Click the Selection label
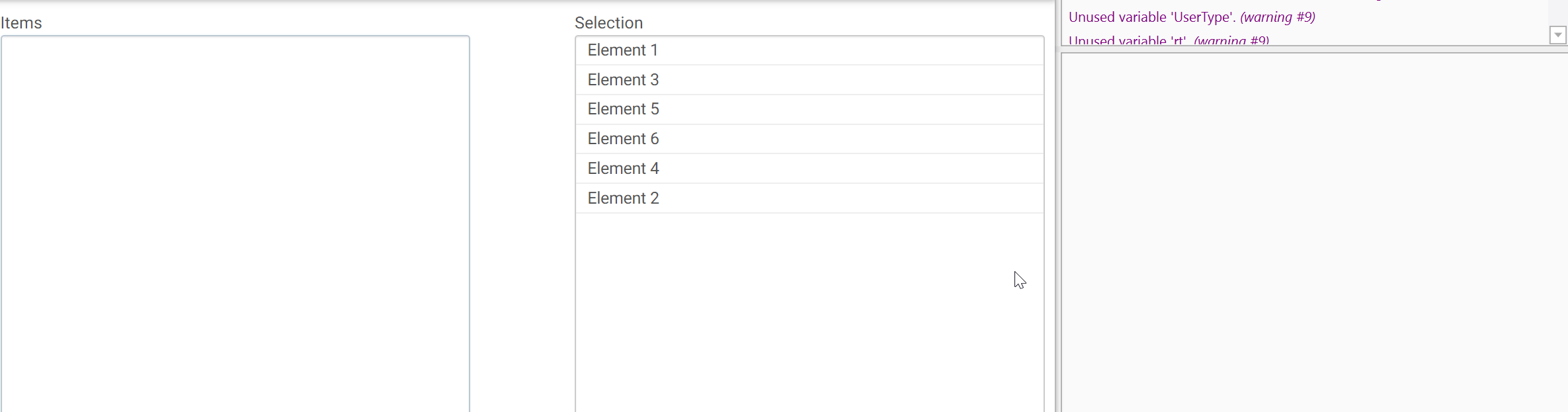The height and width of the screenshot is (412, 1568). click(x=608, y=23)
